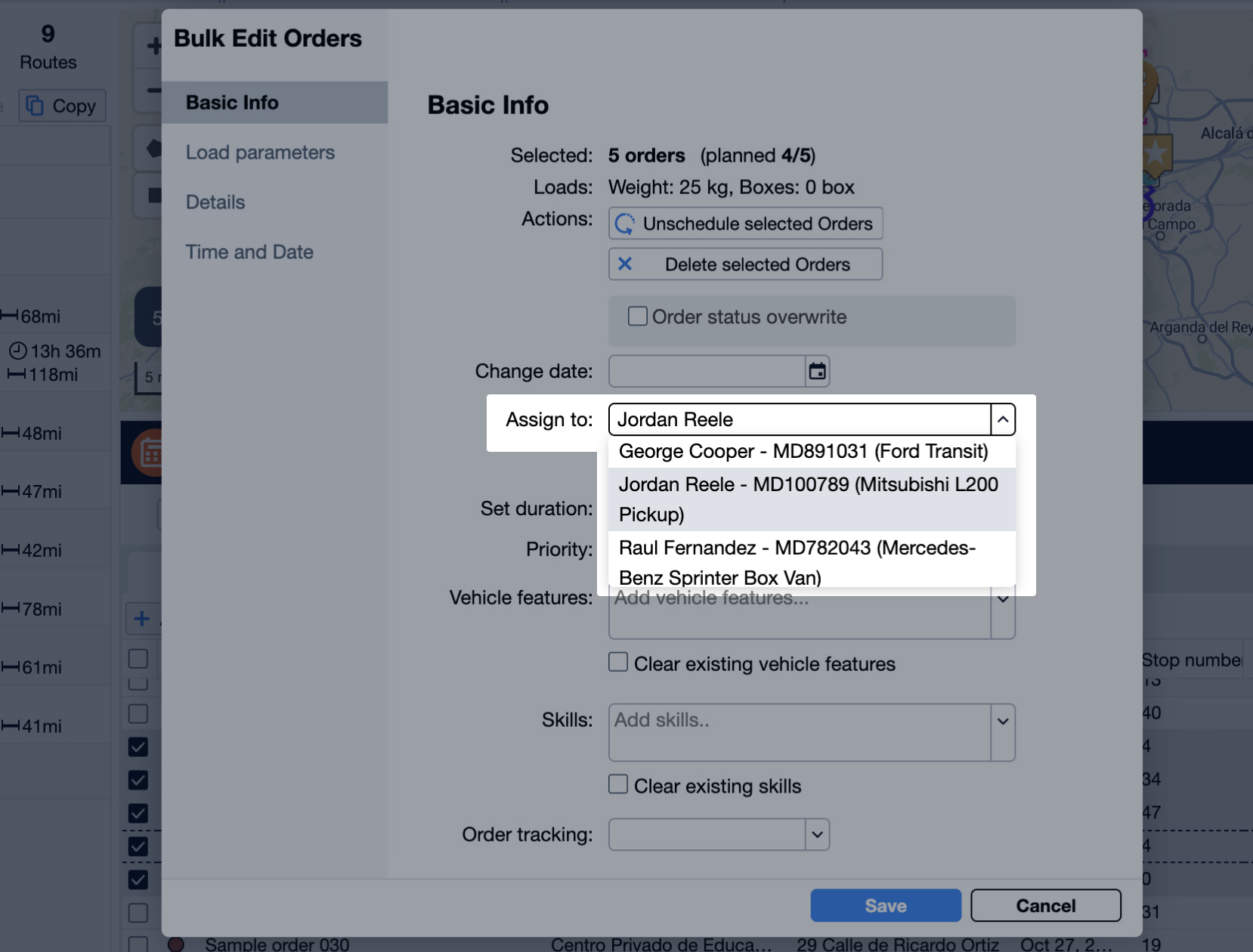Expand the Vehicle features dropdown
1253x952 pixels.
point(1002,598)
